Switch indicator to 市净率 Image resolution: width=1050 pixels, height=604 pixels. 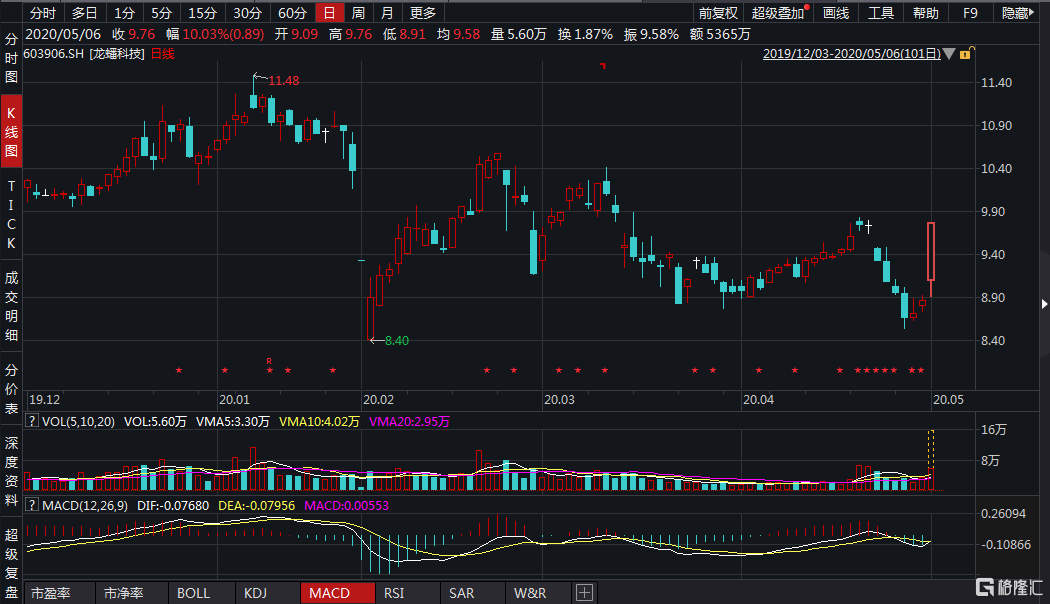tap(124, 593)
